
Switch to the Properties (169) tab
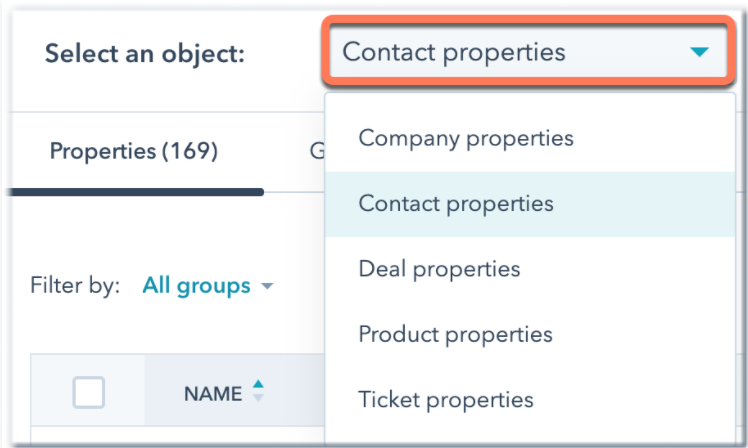[133, 152]
